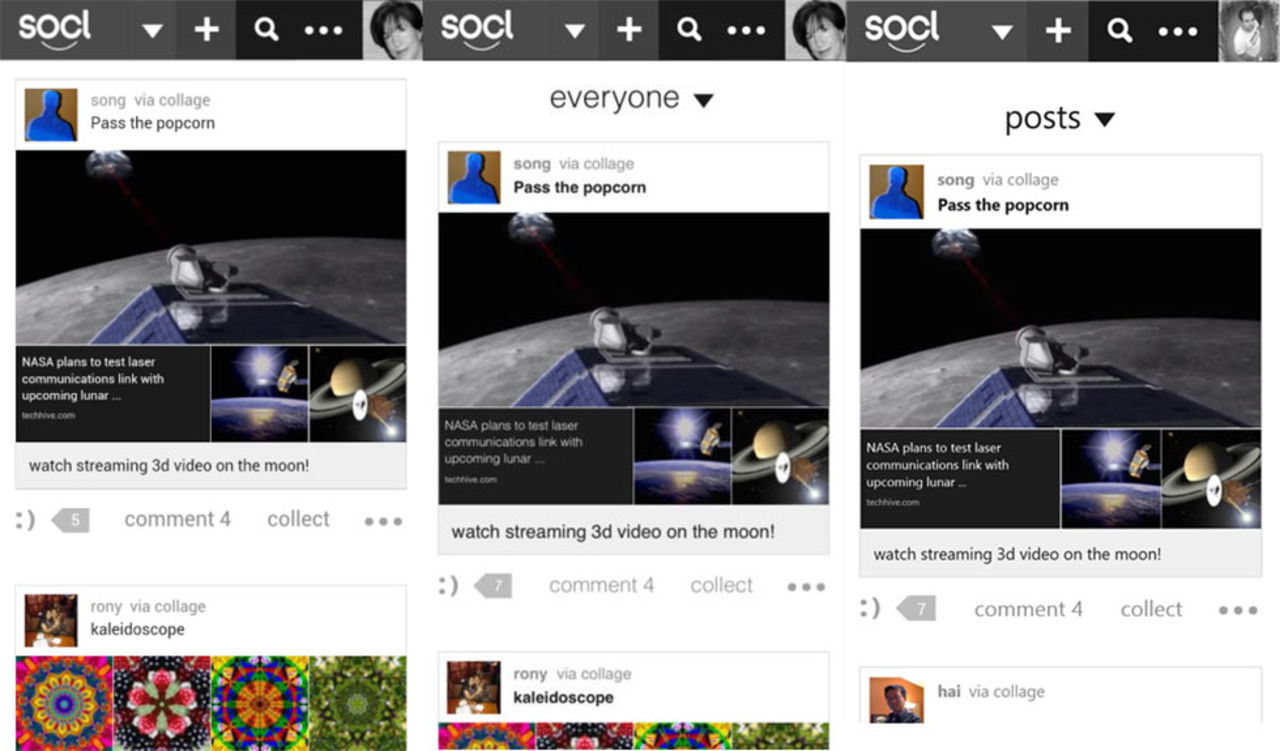This screenshot has height=751, width=1280.
Task: Tap the plus icon in the right screen header
Action: pos(1058,30)
